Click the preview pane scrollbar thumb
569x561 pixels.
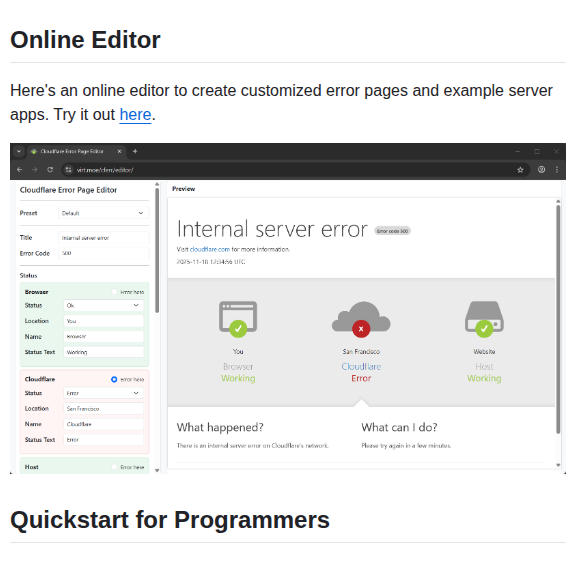tap(558, 319)
